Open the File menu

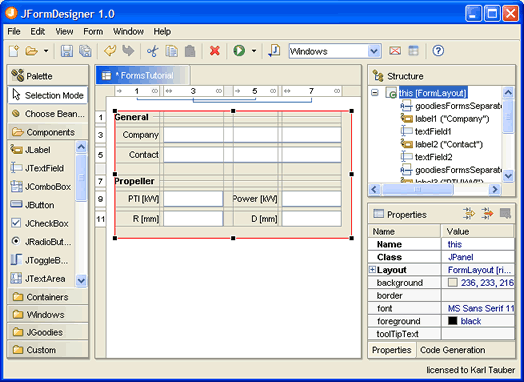pos(14,31)
